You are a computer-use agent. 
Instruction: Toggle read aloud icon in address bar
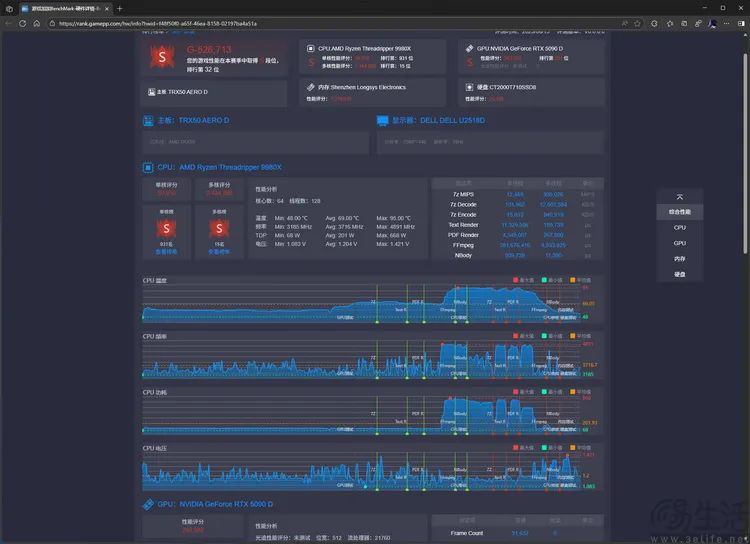(x=625, y=23)
